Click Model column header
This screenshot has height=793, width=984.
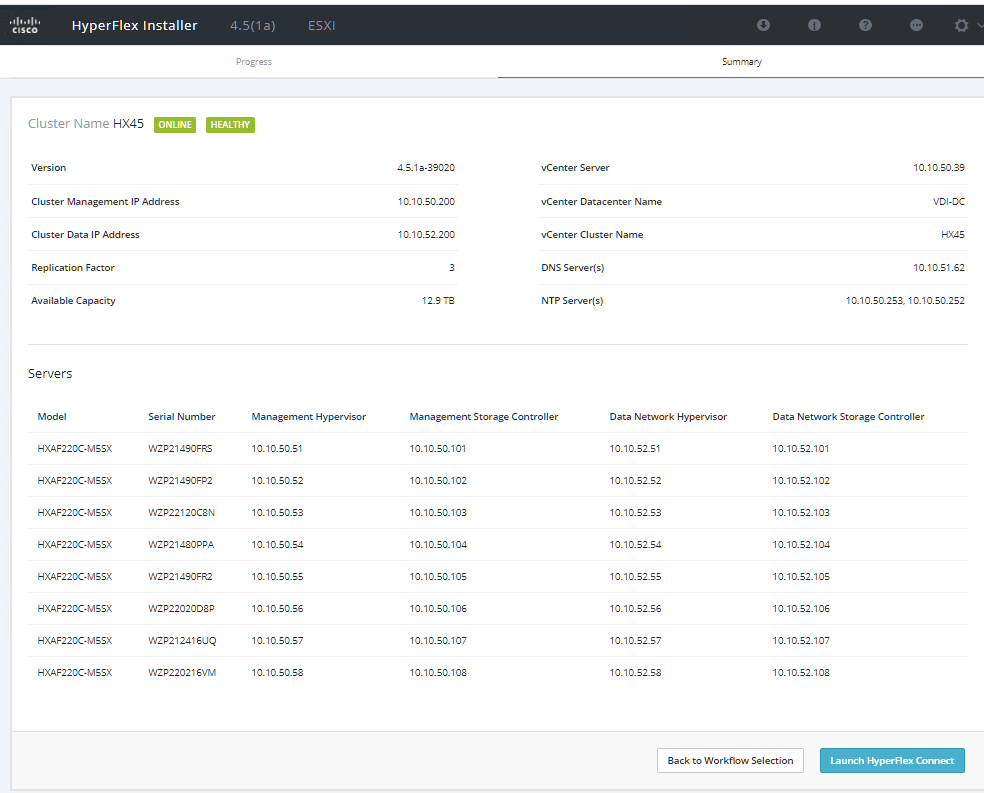point(52,417)
